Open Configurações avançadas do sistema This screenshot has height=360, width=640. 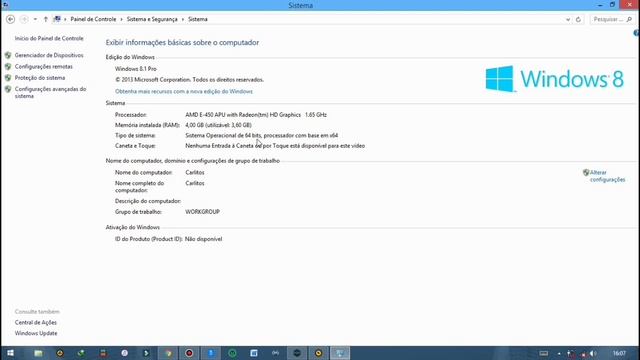click(50, 92)
